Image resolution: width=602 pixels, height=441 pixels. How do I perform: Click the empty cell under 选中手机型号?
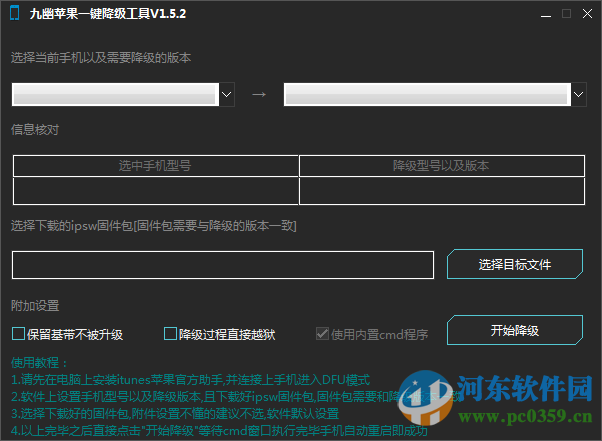pos(155,191)
